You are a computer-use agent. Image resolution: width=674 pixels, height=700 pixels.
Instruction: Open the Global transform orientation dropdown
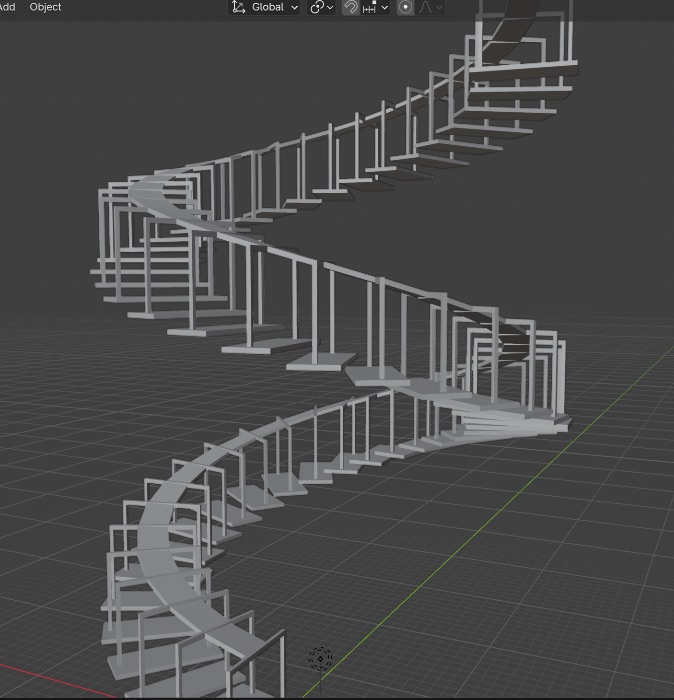264,8
